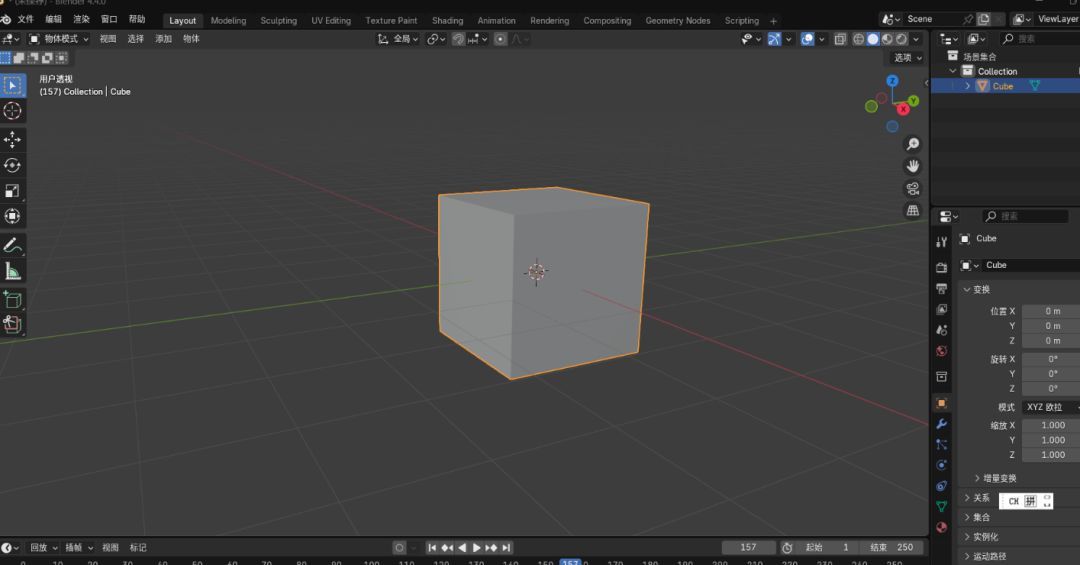Expand the Cube item in outliner
The width and height of the screenshot is (1080, 565).
point(967,86)
